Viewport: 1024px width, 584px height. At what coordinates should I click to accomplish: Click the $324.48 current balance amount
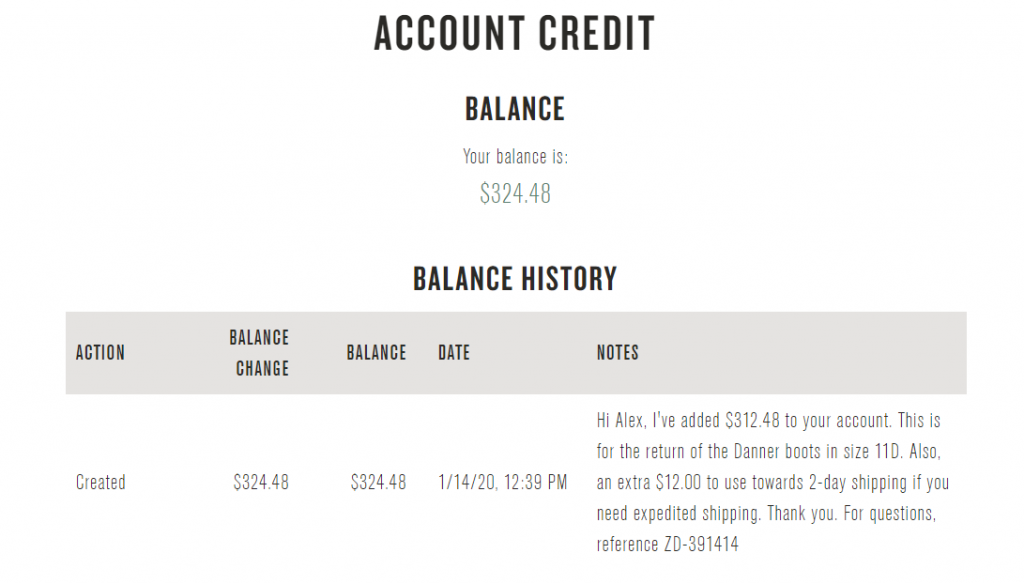(515, 193)
